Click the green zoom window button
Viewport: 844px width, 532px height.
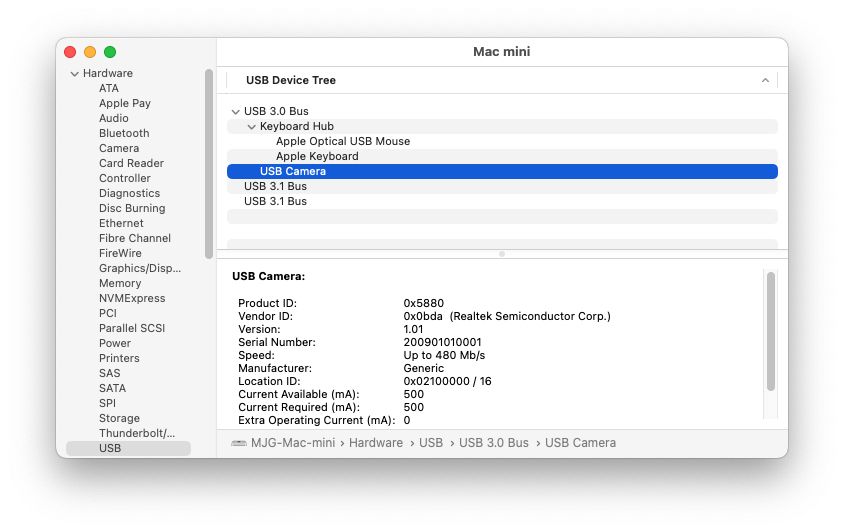[110, 52]
